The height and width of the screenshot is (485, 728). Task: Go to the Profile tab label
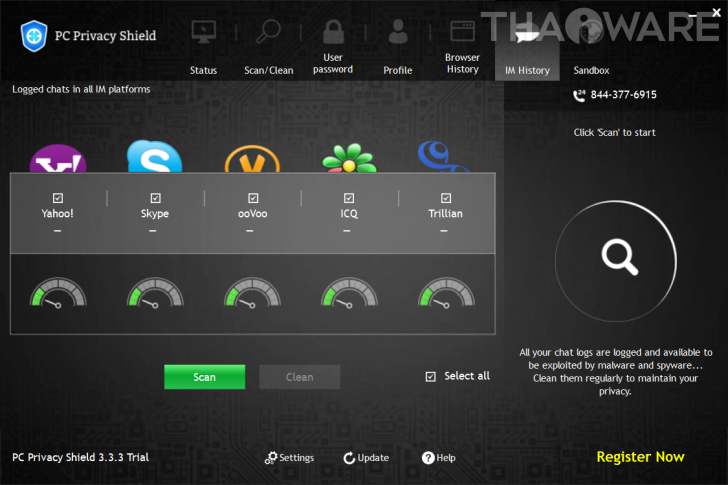pyautogui.click(x=398, y=71)
